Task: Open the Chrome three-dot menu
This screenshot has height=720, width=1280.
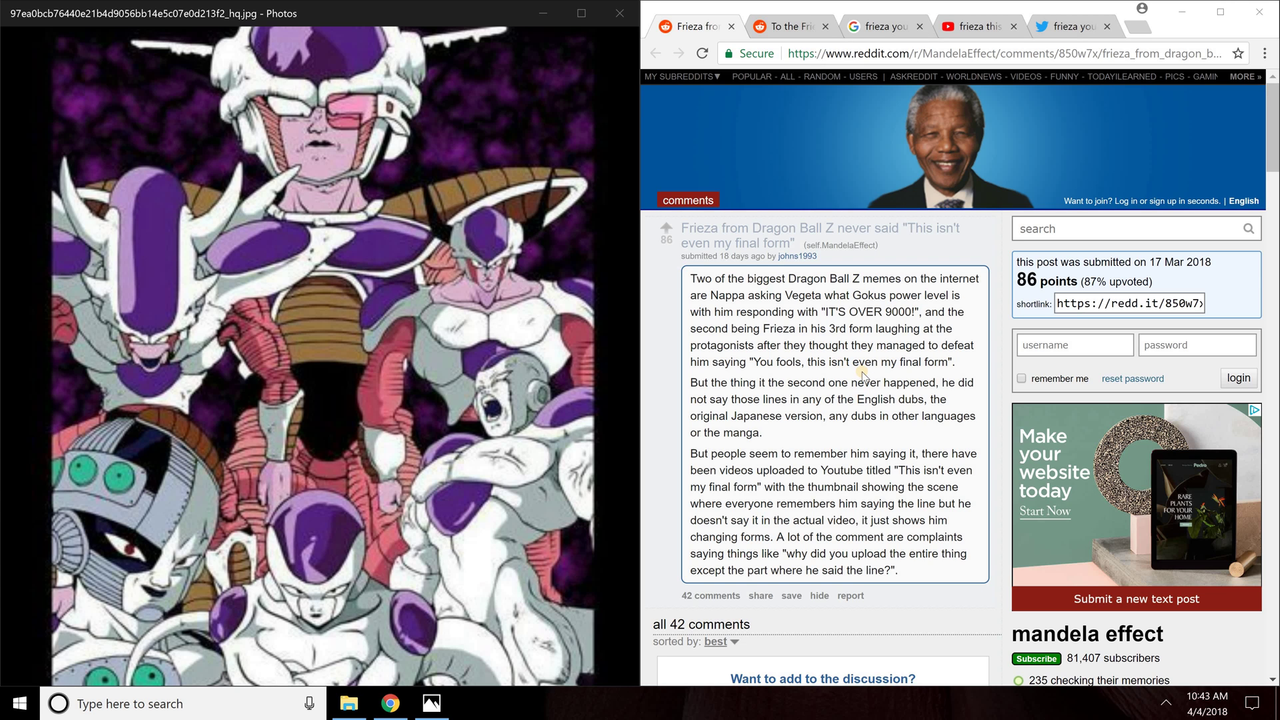Action: (1262, 54)
